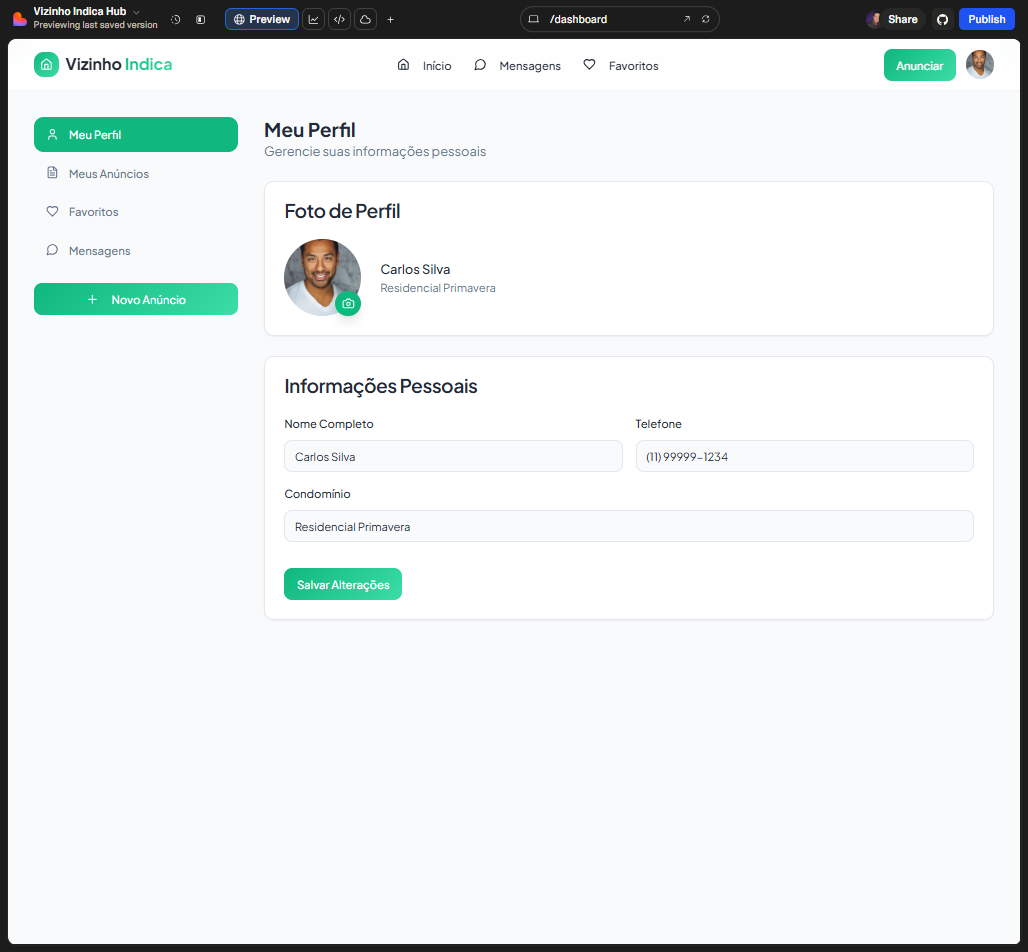The width and height of the screenshot is (1028, 952).
Task: Click the Telefone input field
Action: (x=804, y=457)
